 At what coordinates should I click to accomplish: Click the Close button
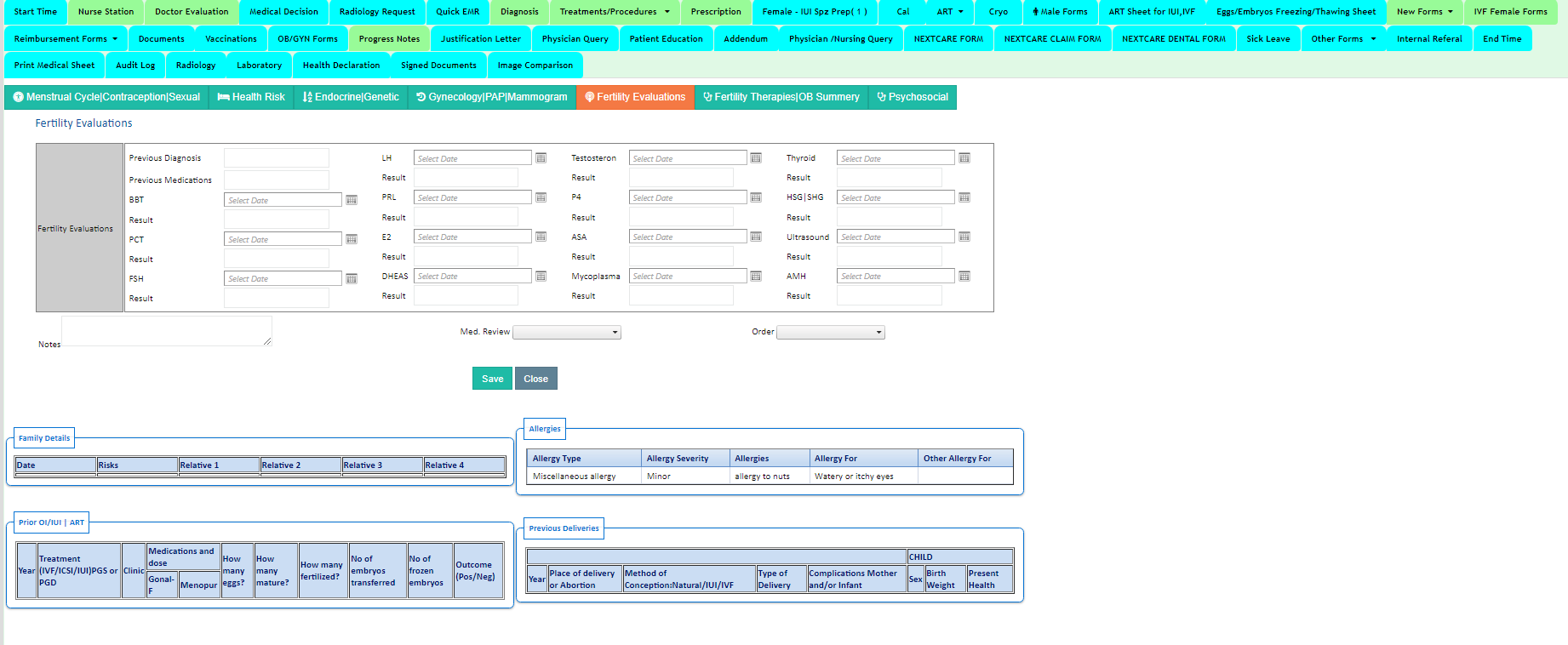coord(536,379)
